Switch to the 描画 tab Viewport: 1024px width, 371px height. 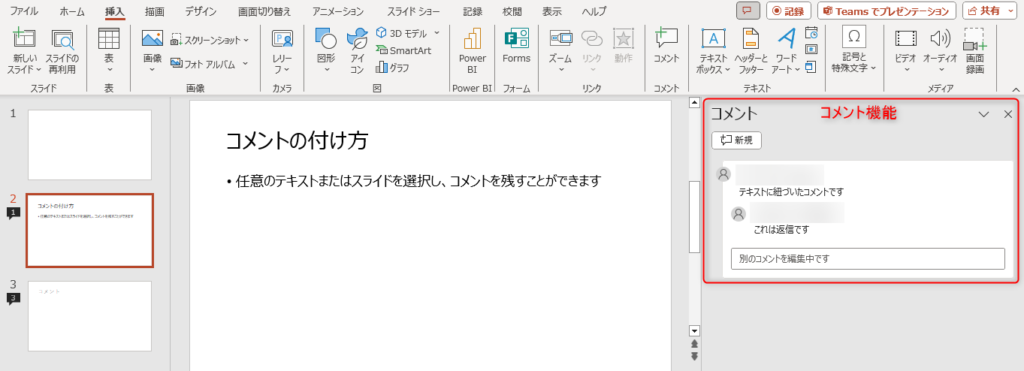pos(155,11)
